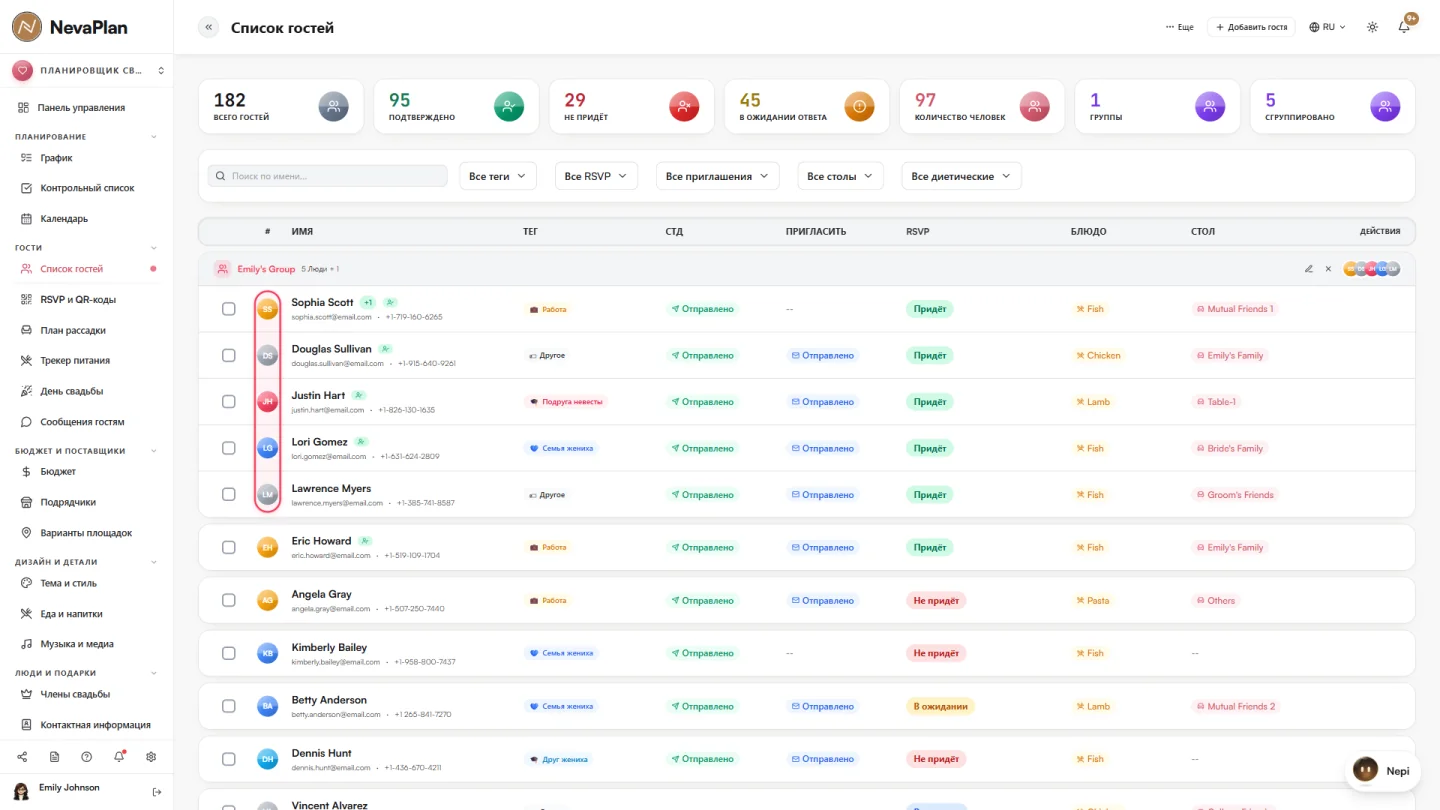Click the Не придёт 29 stat icon
Viewport: 1440px width, 810px height.
pos(684,106)
